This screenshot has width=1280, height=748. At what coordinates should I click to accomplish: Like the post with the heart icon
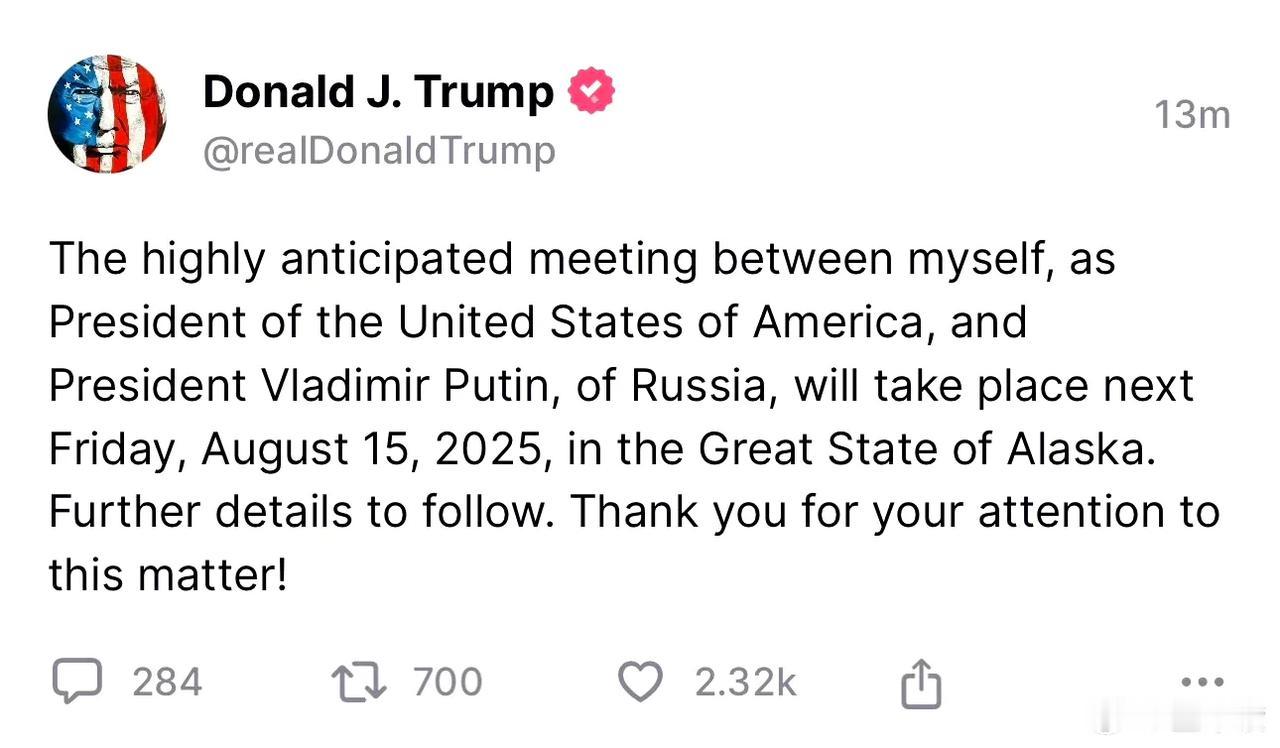[641, 682]
